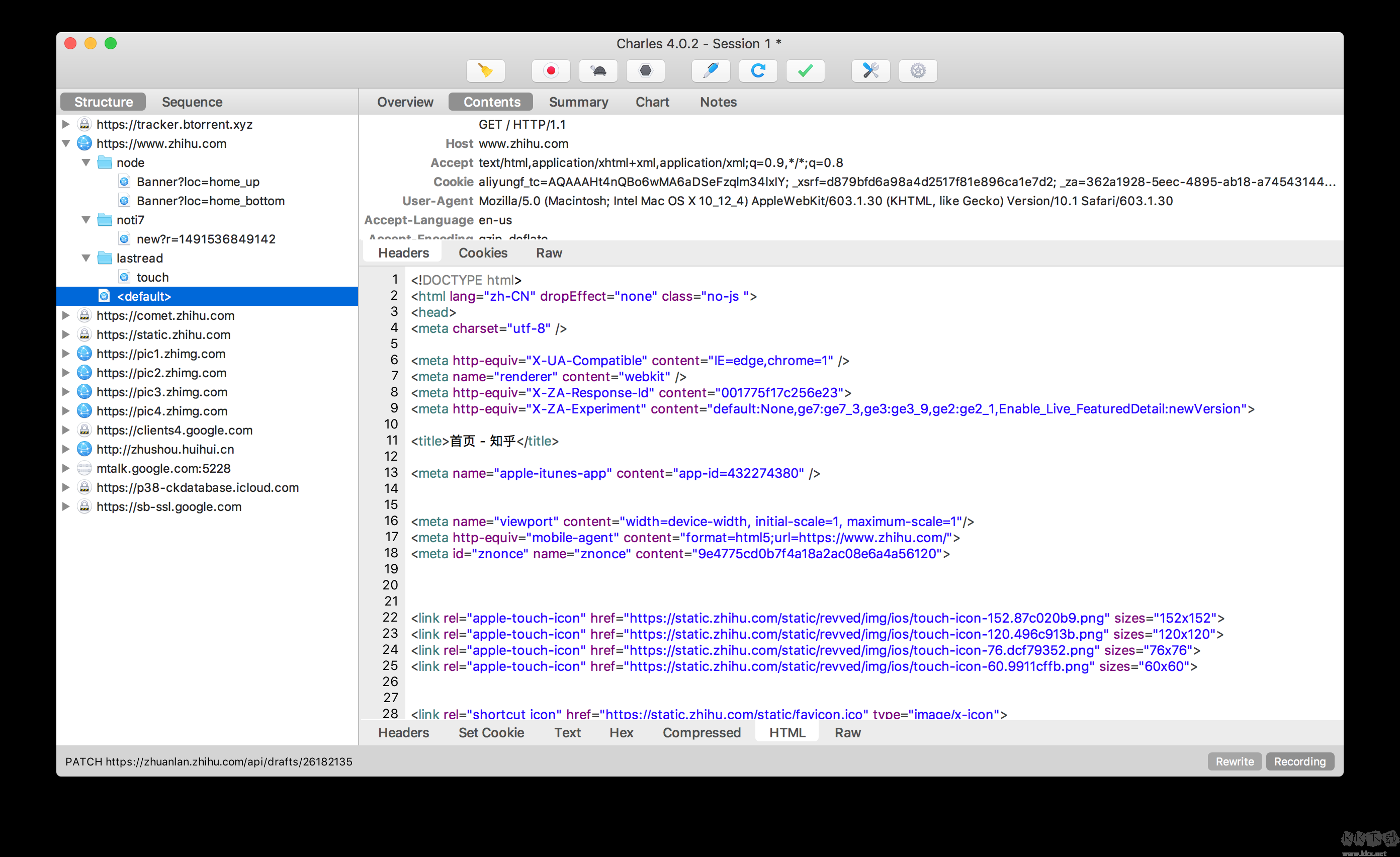Screen dimensions: 1400x857
Task: Switch to the Sequence view tab
Action: click(x=193, y=100)
